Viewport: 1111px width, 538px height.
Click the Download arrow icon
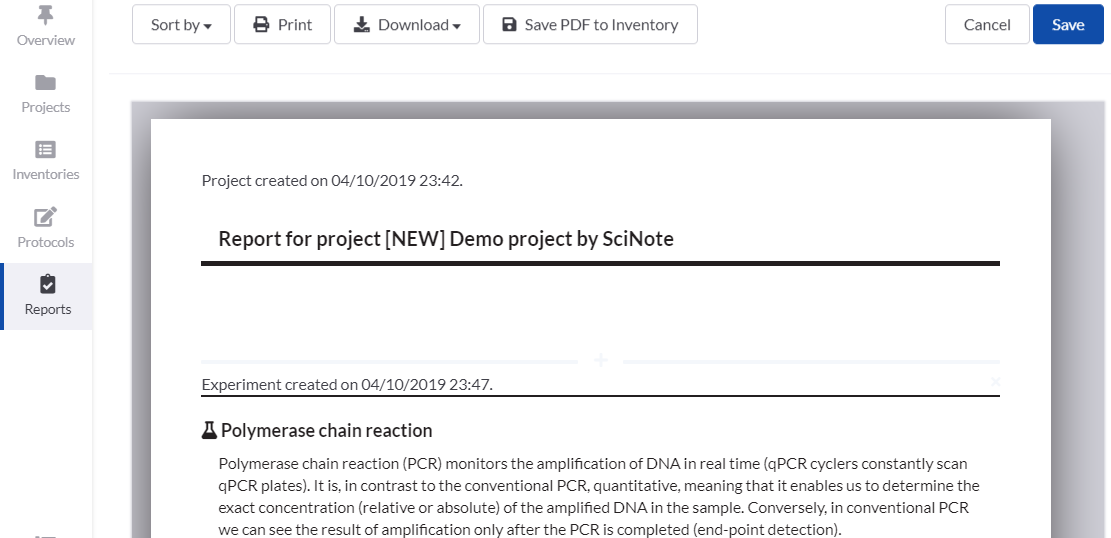pos(362,25)
